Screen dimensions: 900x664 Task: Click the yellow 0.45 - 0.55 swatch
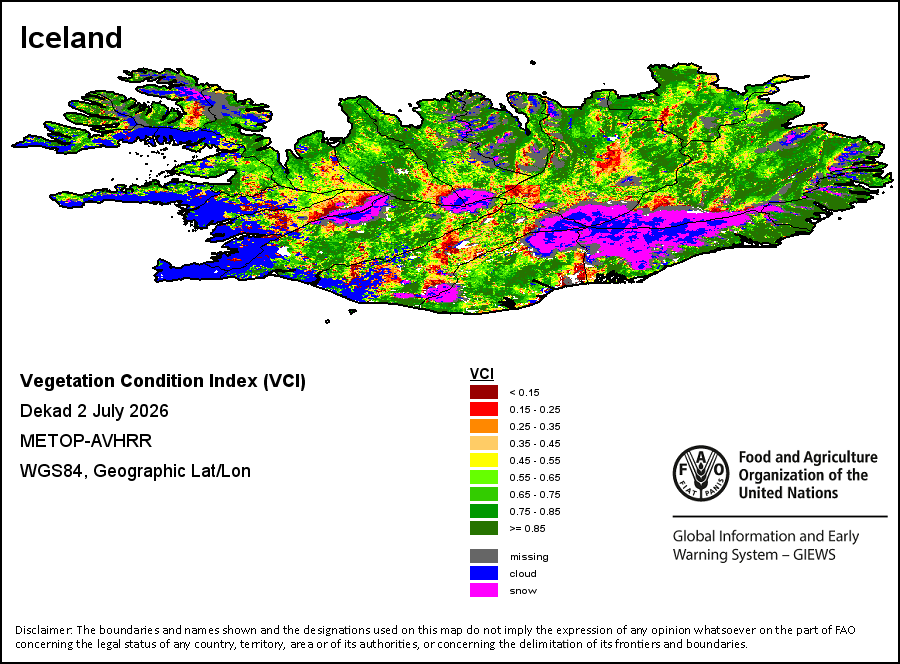(x=484, y=460)
